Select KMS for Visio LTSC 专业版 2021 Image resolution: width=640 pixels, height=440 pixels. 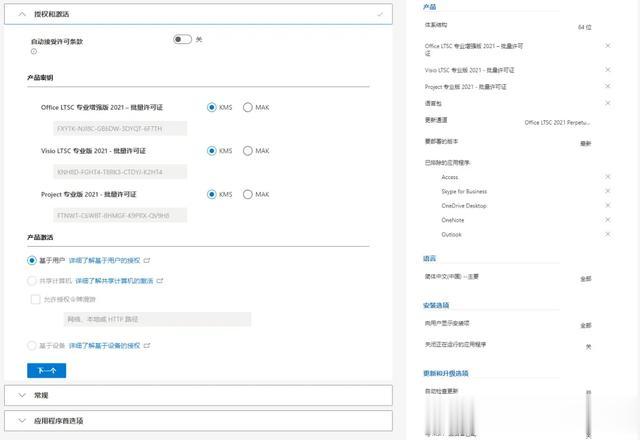coord(211,151)
